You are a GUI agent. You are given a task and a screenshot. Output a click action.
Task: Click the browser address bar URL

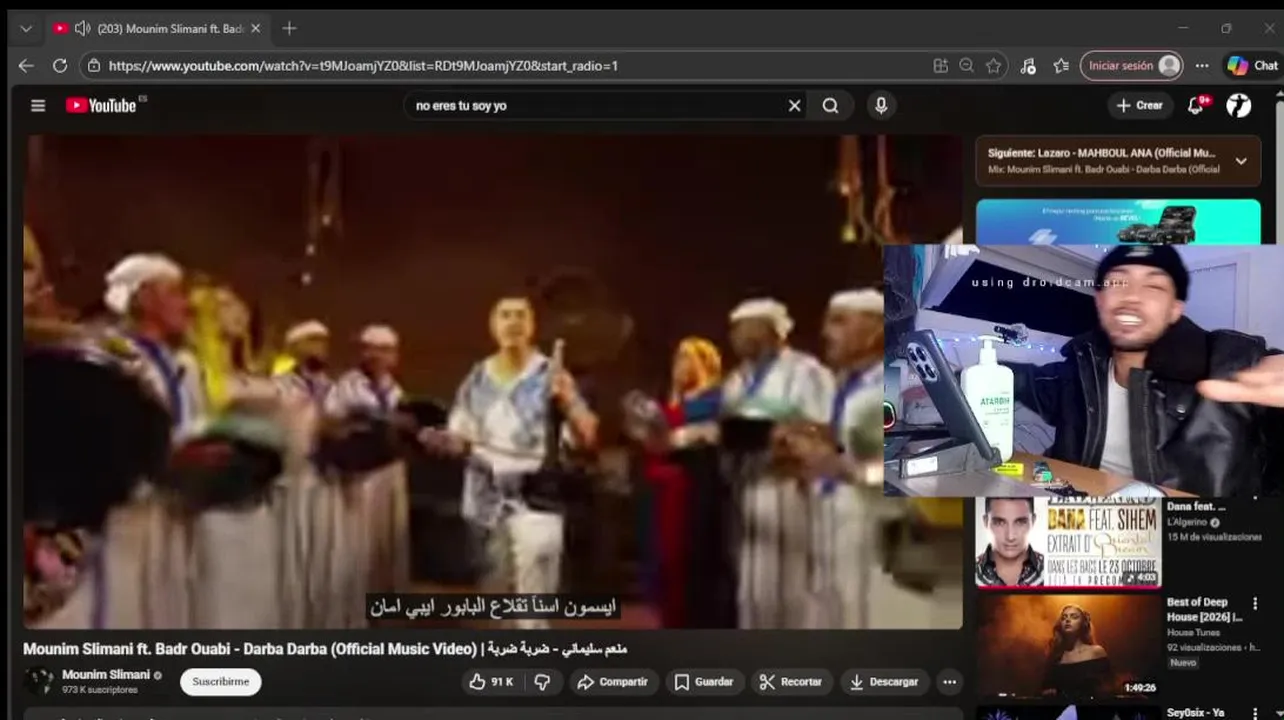coord(363,65)
